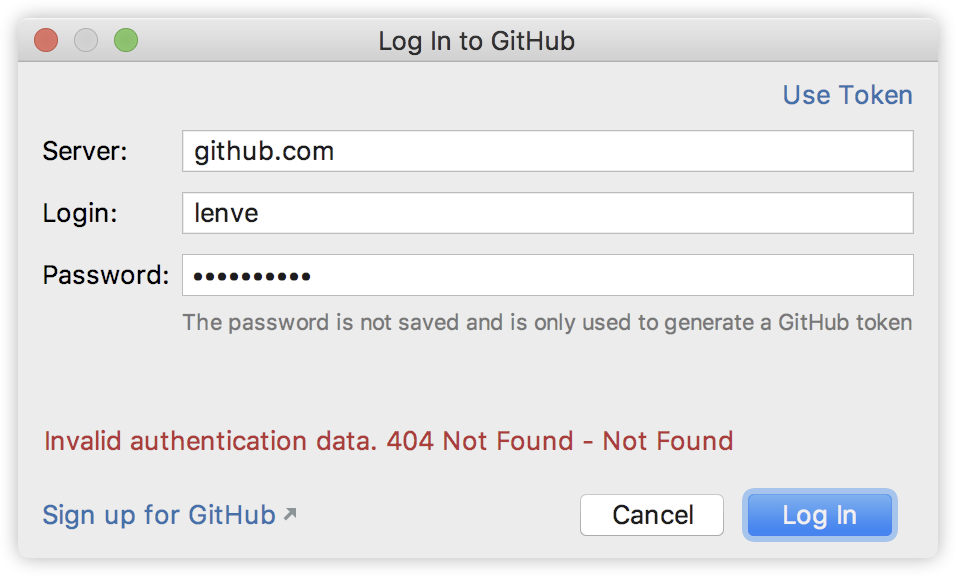Close the Log In to GitHub dialog
Screen dimensions: 956x576
click(x=46, y=41)
